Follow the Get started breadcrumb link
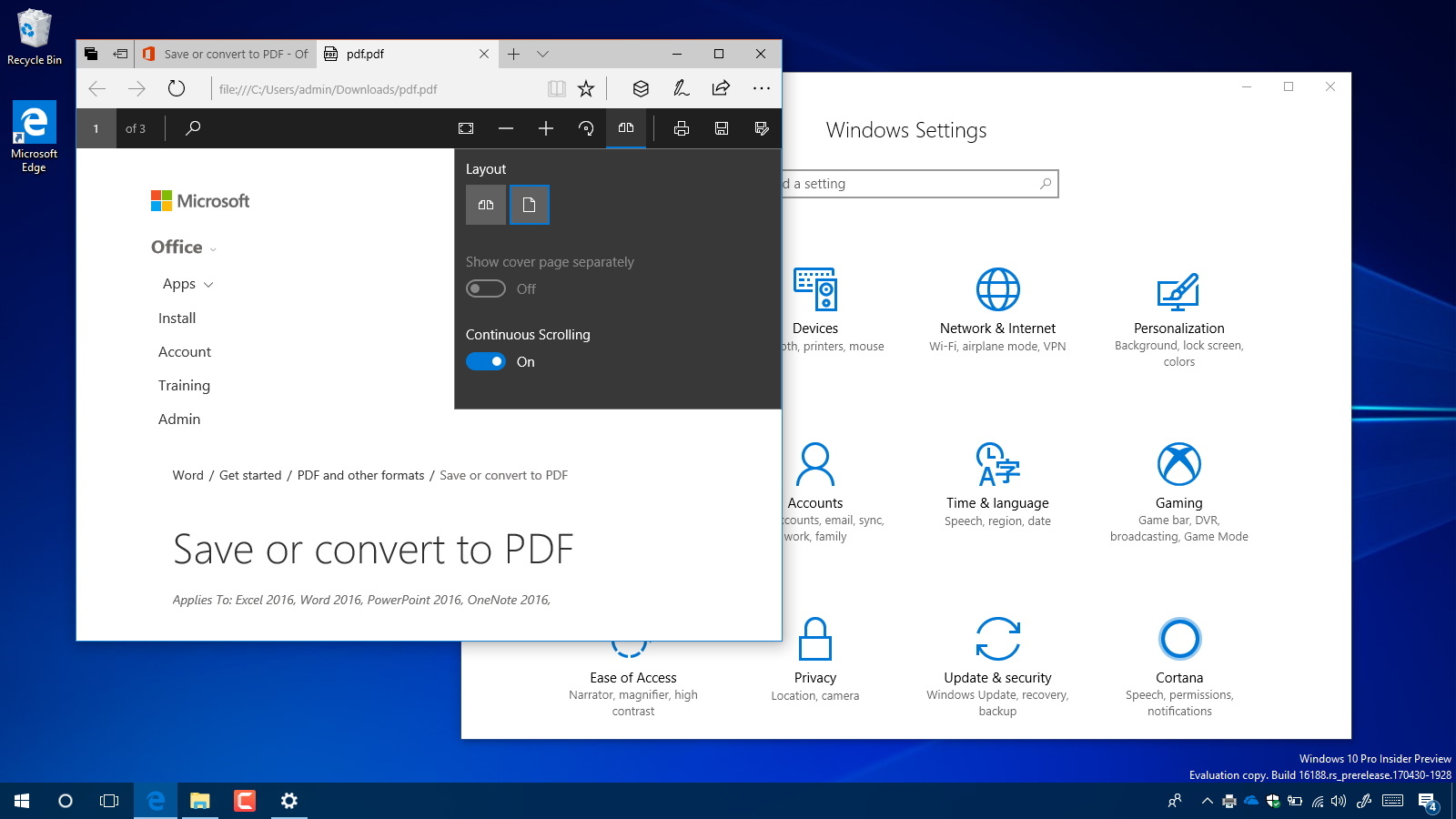1456x819 pixels. coord(250,474)
